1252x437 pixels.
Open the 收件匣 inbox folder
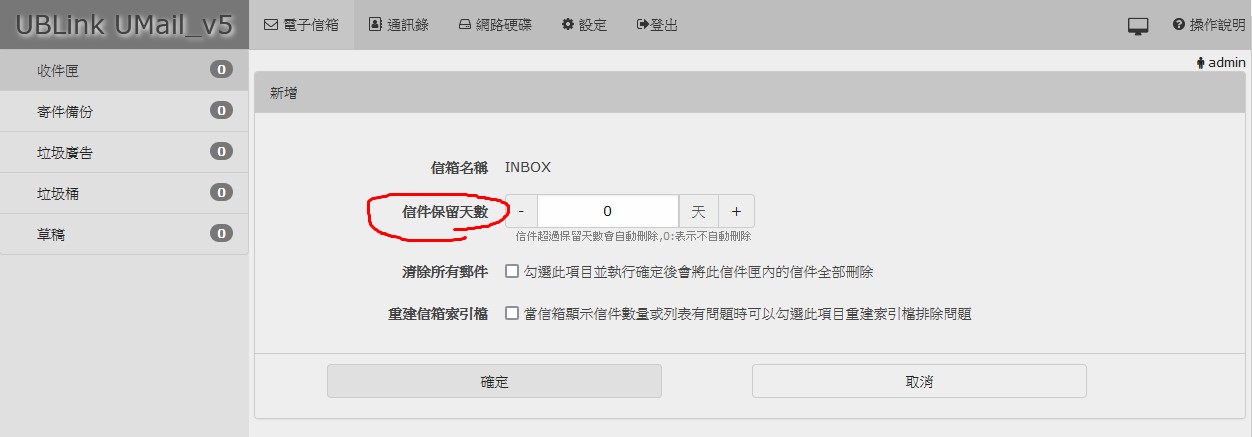[x=58, y=70]
